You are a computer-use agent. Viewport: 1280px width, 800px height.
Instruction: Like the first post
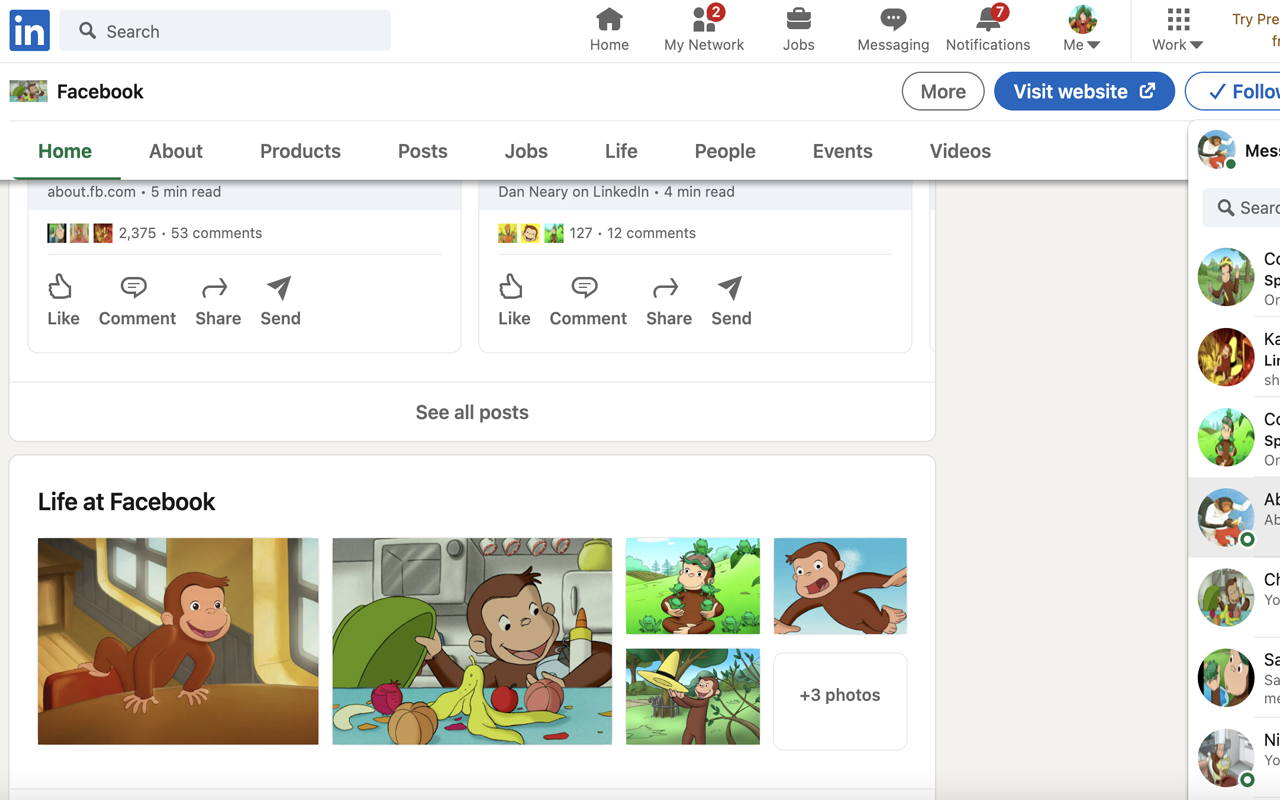[61, 299]
